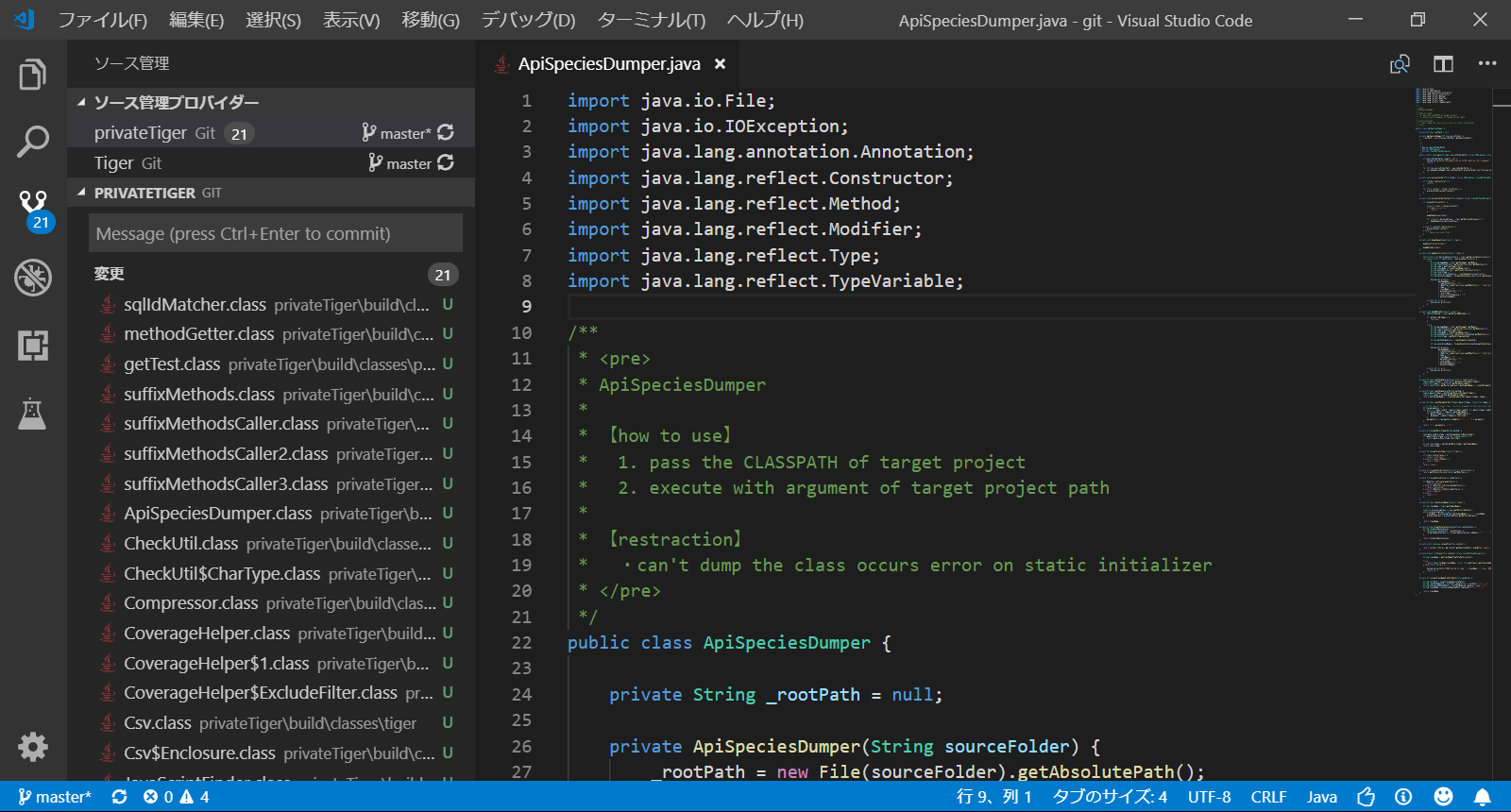Synchronize changes from status bar icon
This screenshot has height=812, width=1511.
pyautogui.click(x=119, y=797)
